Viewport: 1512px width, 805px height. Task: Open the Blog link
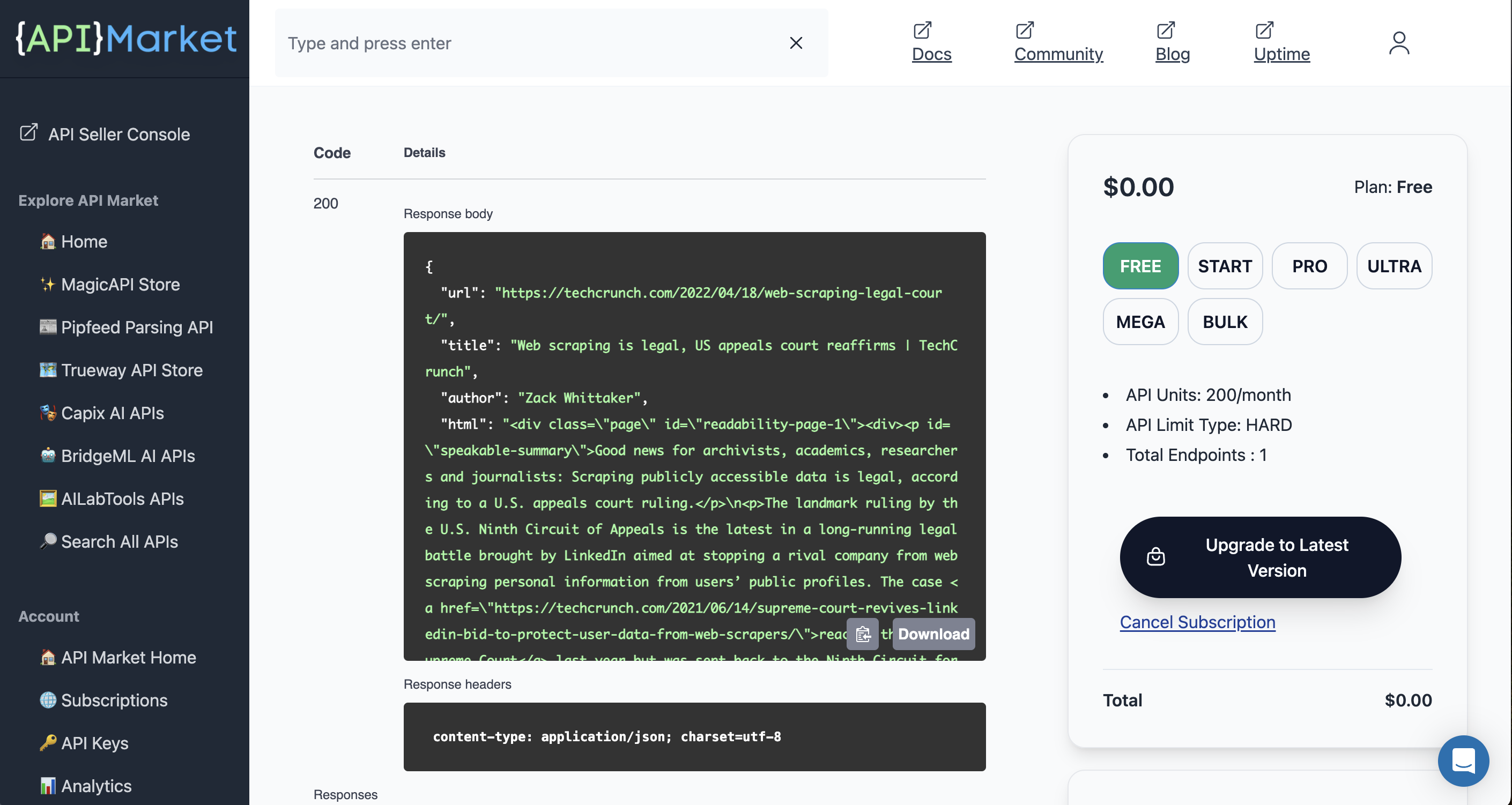(1172, 42)
